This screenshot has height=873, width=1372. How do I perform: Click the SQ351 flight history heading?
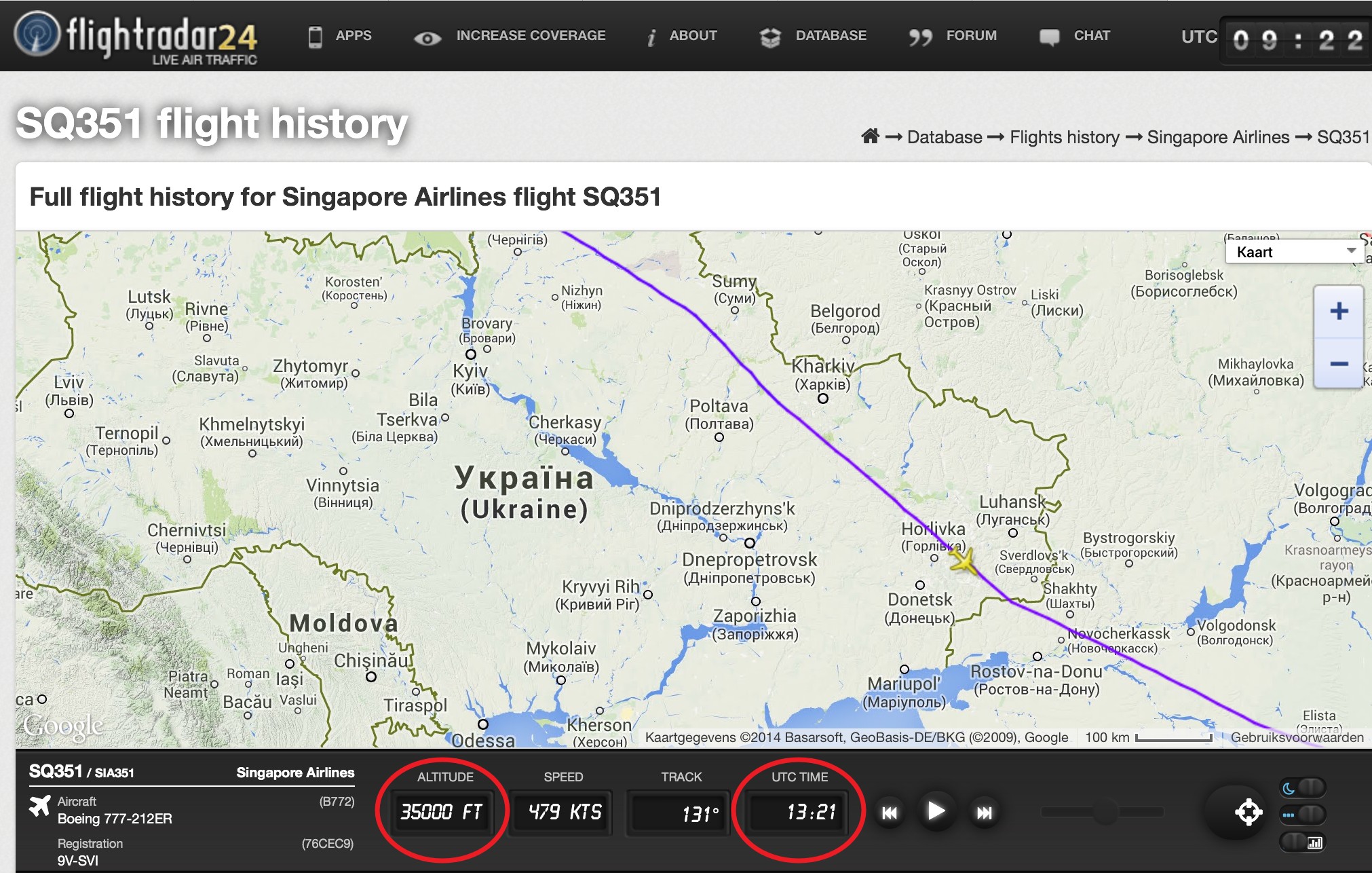(212, 124)
